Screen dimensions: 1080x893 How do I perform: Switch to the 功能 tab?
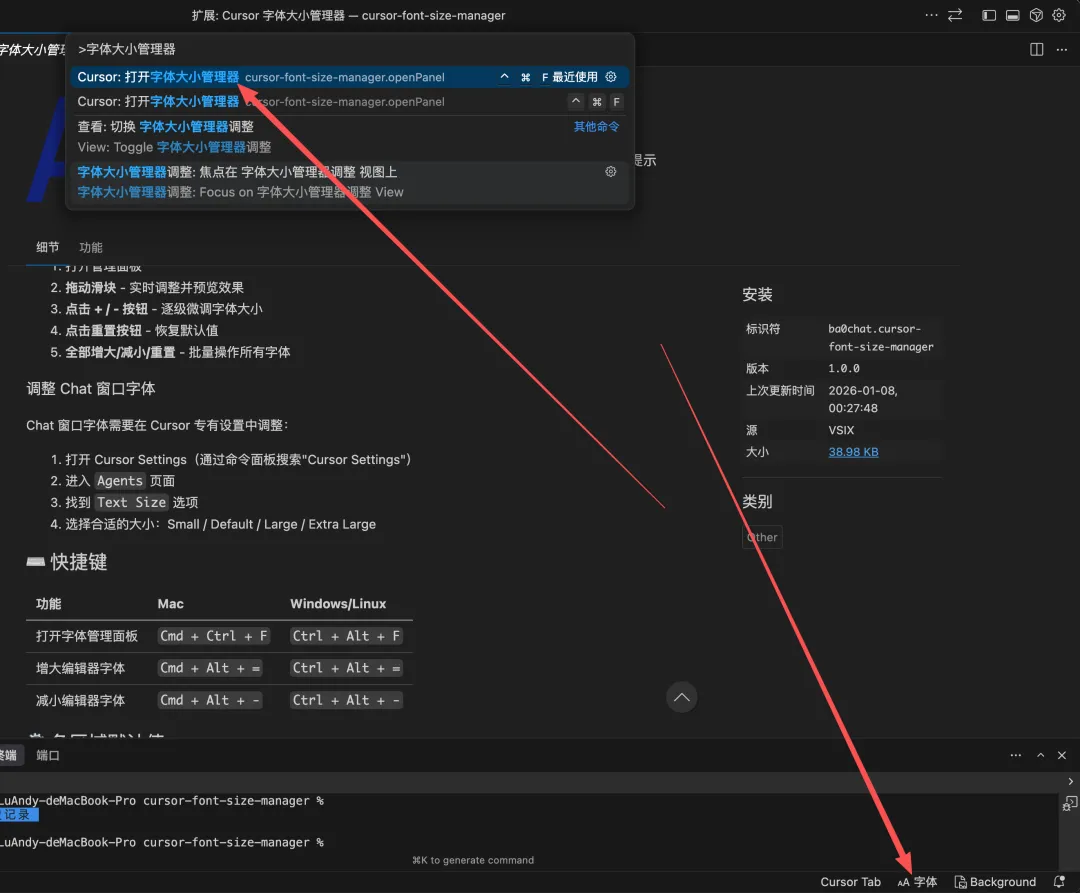(90, 247)
